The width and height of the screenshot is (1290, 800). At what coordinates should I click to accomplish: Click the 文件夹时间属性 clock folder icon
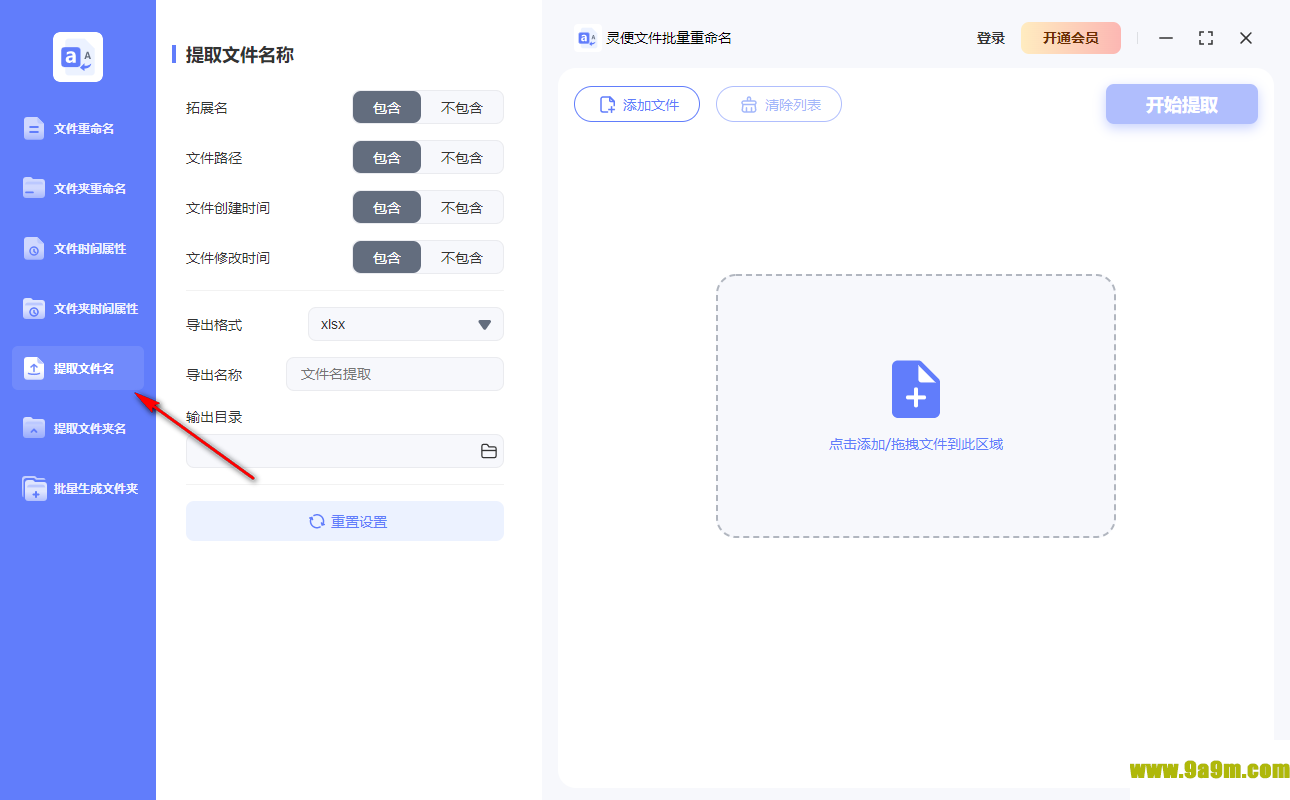tap(34, 308)
